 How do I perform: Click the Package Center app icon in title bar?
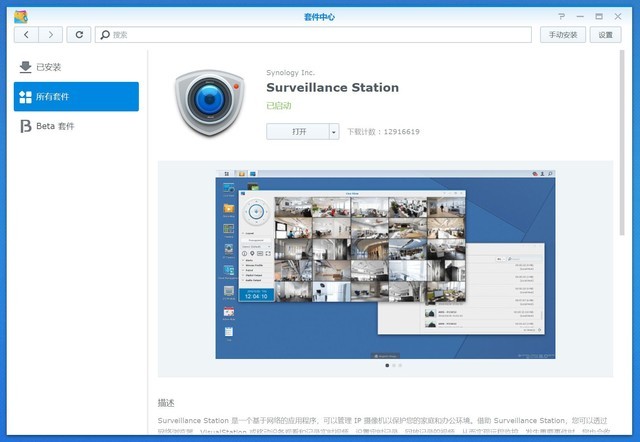[20, 17]
